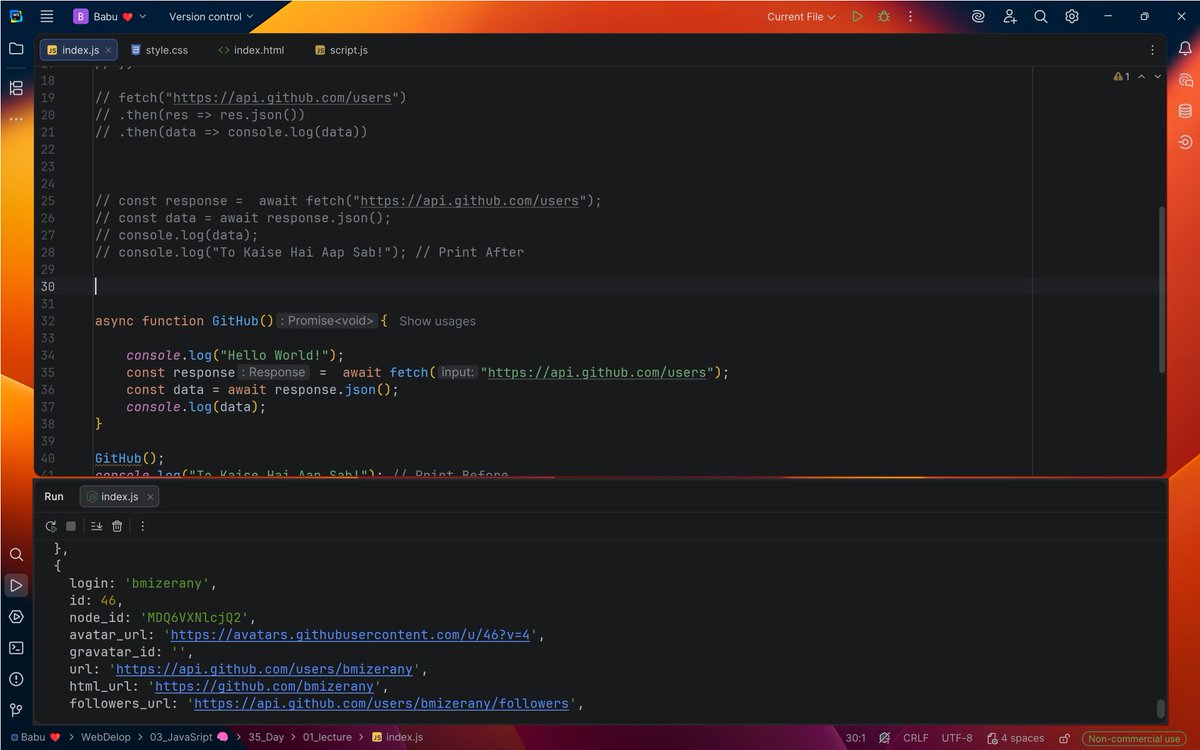This screenshot has width=1200, height=750.
Task: Click the 30:1 line column indicator
Action: [x=856, y=738]
